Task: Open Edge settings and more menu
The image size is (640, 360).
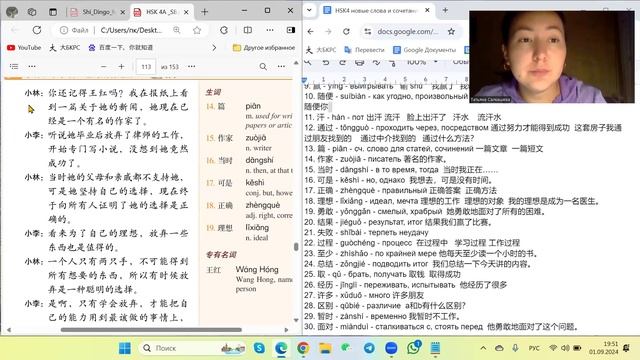Action: click(x=270, y=30)
